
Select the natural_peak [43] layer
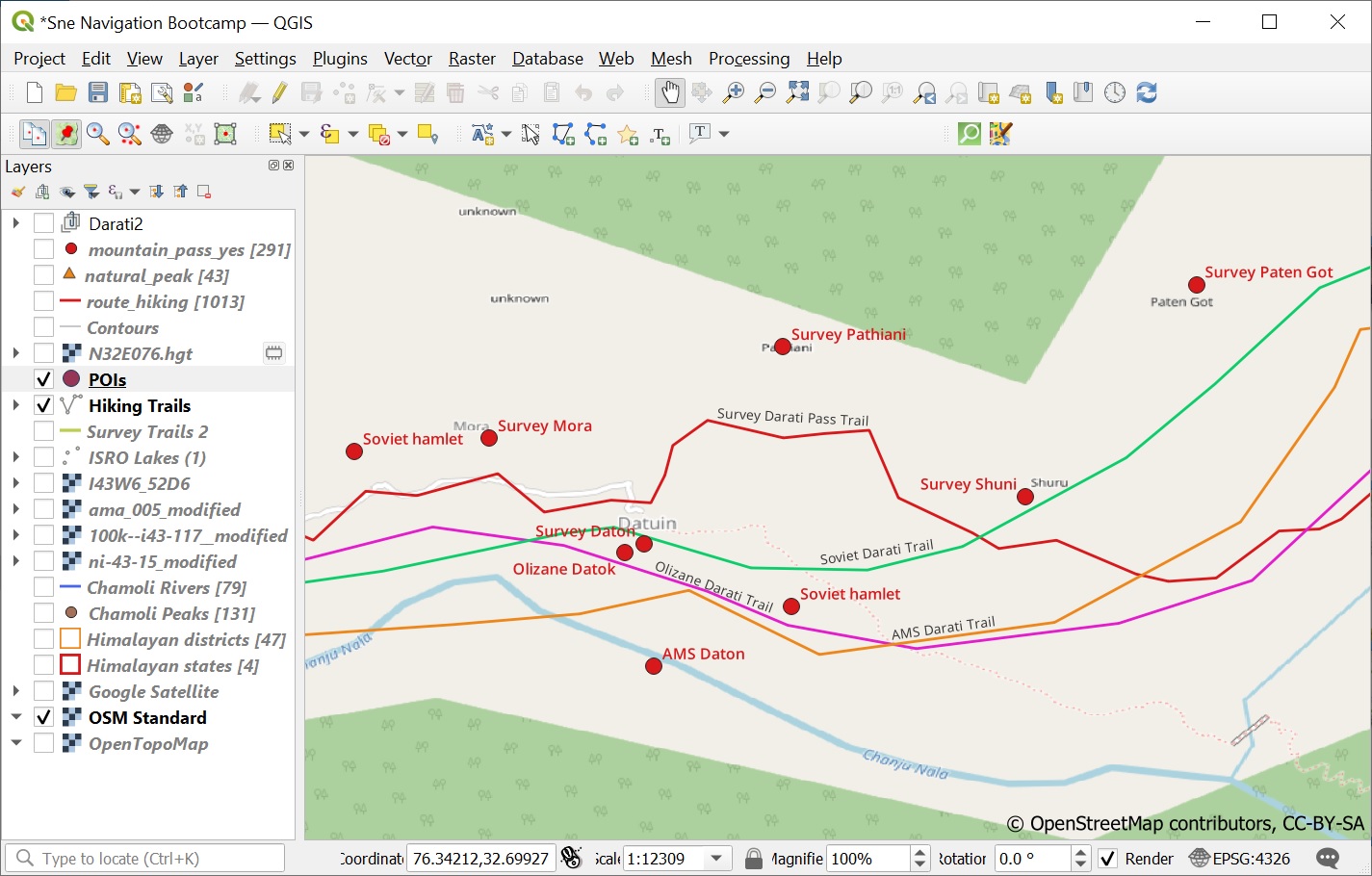click(157, 275)
